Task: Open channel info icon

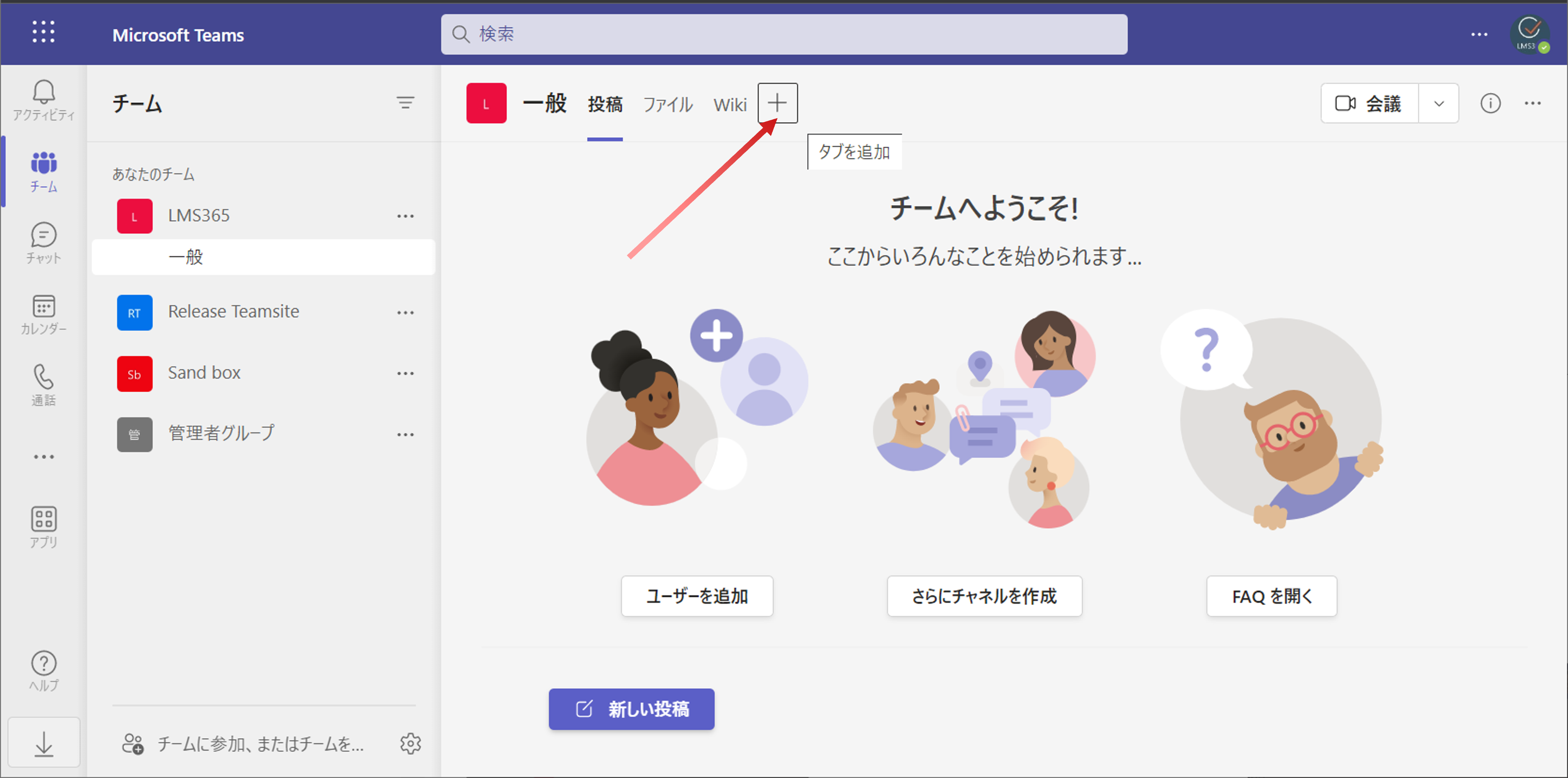Action: tap(1490, 103)
